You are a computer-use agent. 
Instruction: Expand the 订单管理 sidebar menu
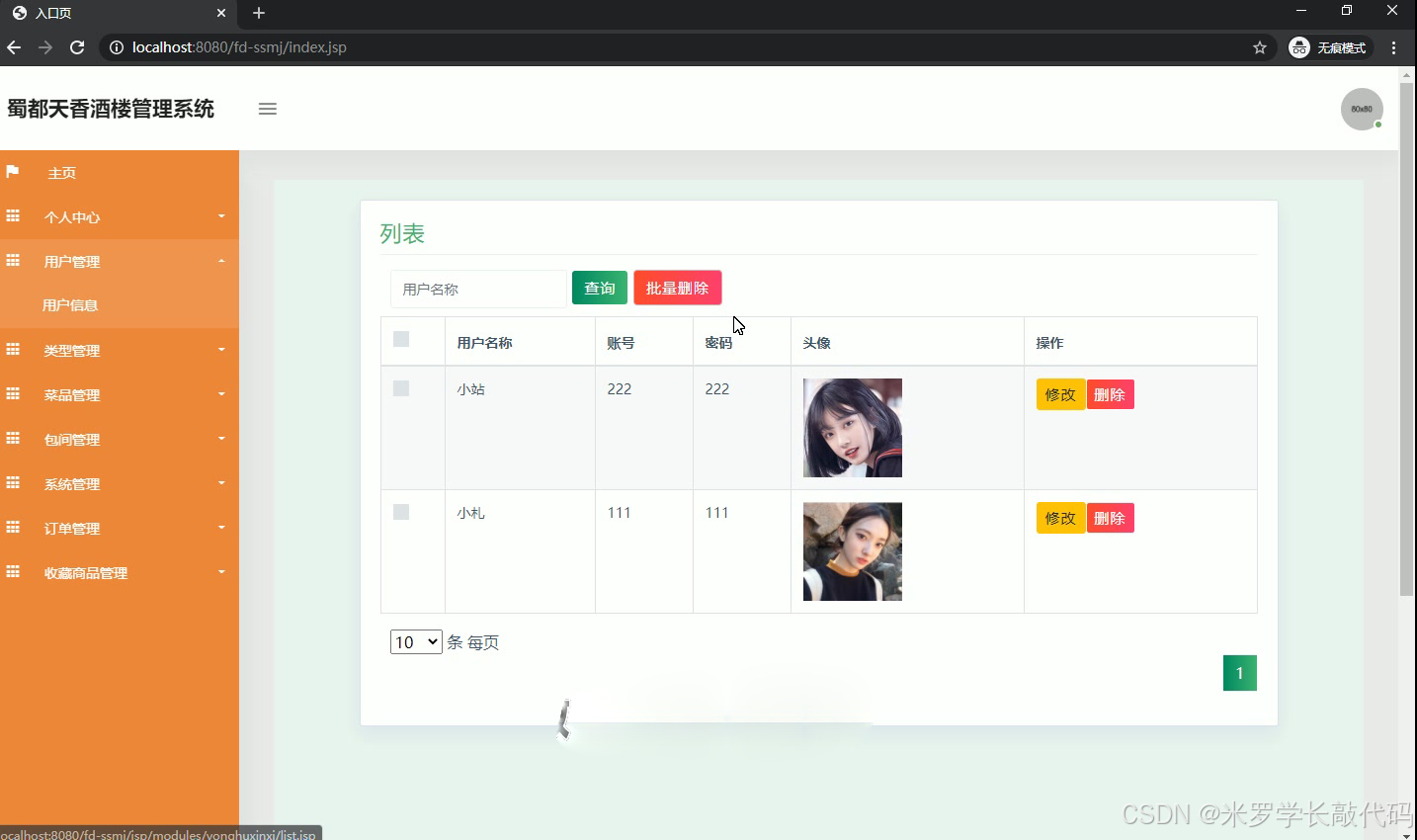click(120, 529)
